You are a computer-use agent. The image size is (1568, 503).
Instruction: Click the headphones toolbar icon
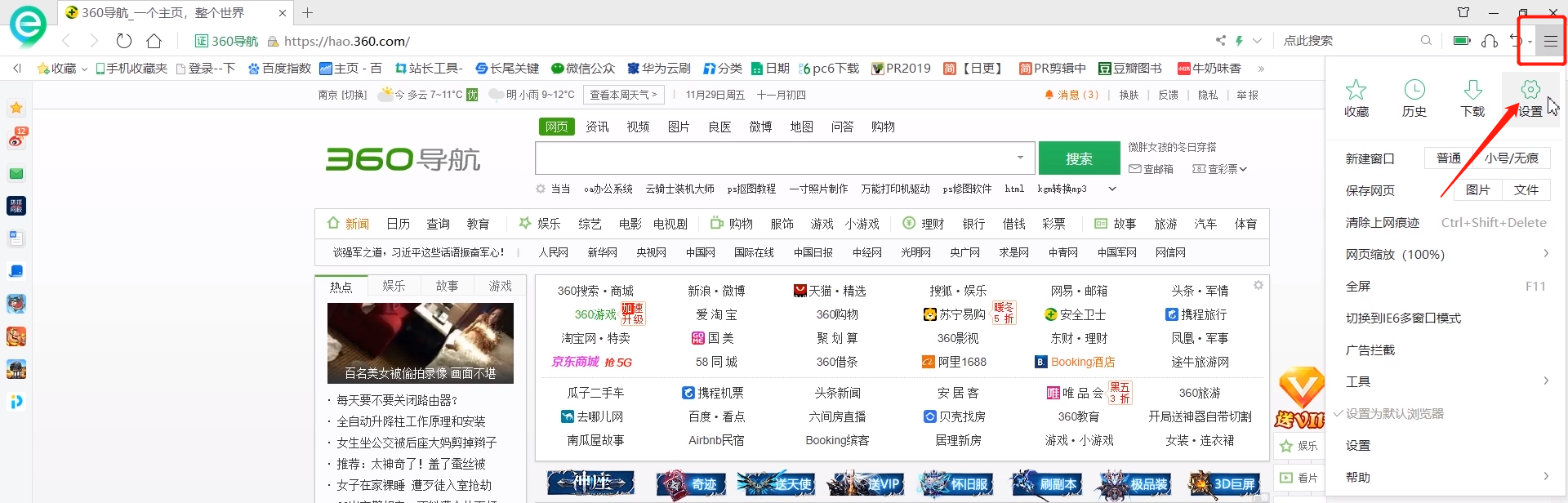coord(1490,41)
